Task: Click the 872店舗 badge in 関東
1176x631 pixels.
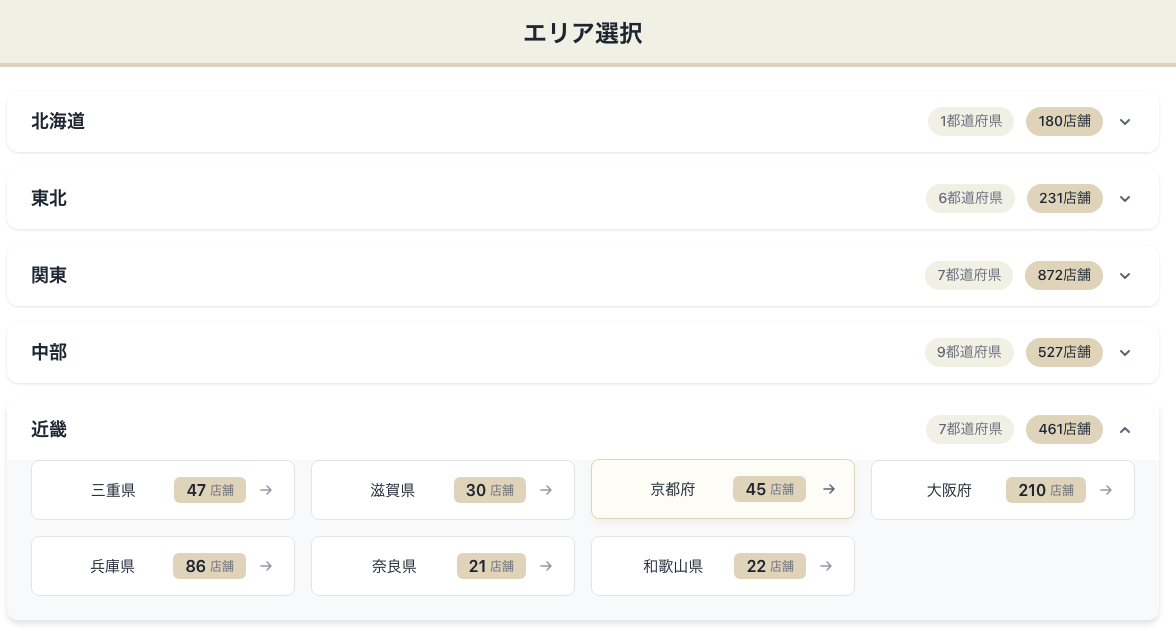Action: pyautogui.click(x=1063, y=275)
